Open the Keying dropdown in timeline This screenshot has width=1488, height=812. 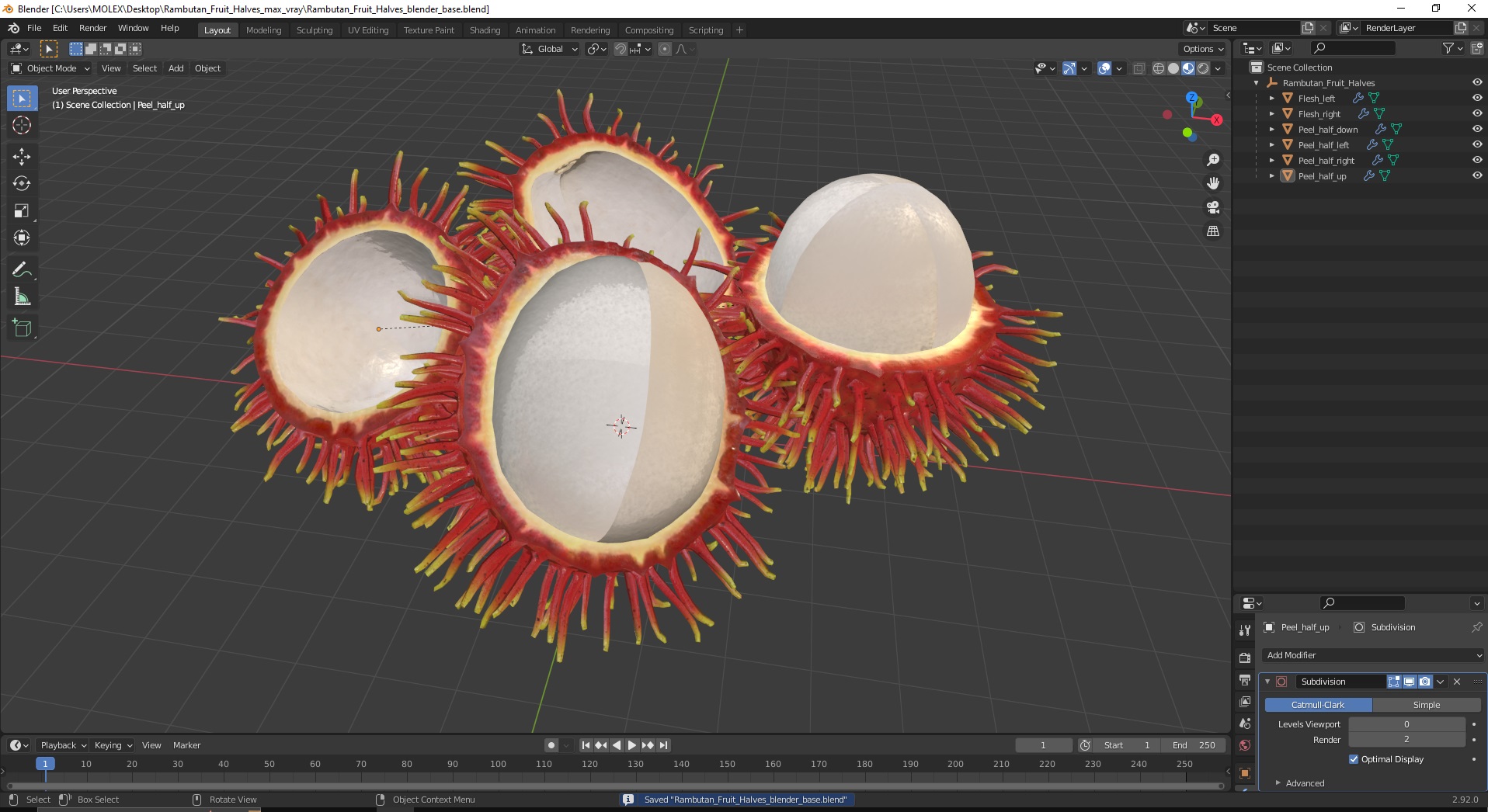(113, 745)
